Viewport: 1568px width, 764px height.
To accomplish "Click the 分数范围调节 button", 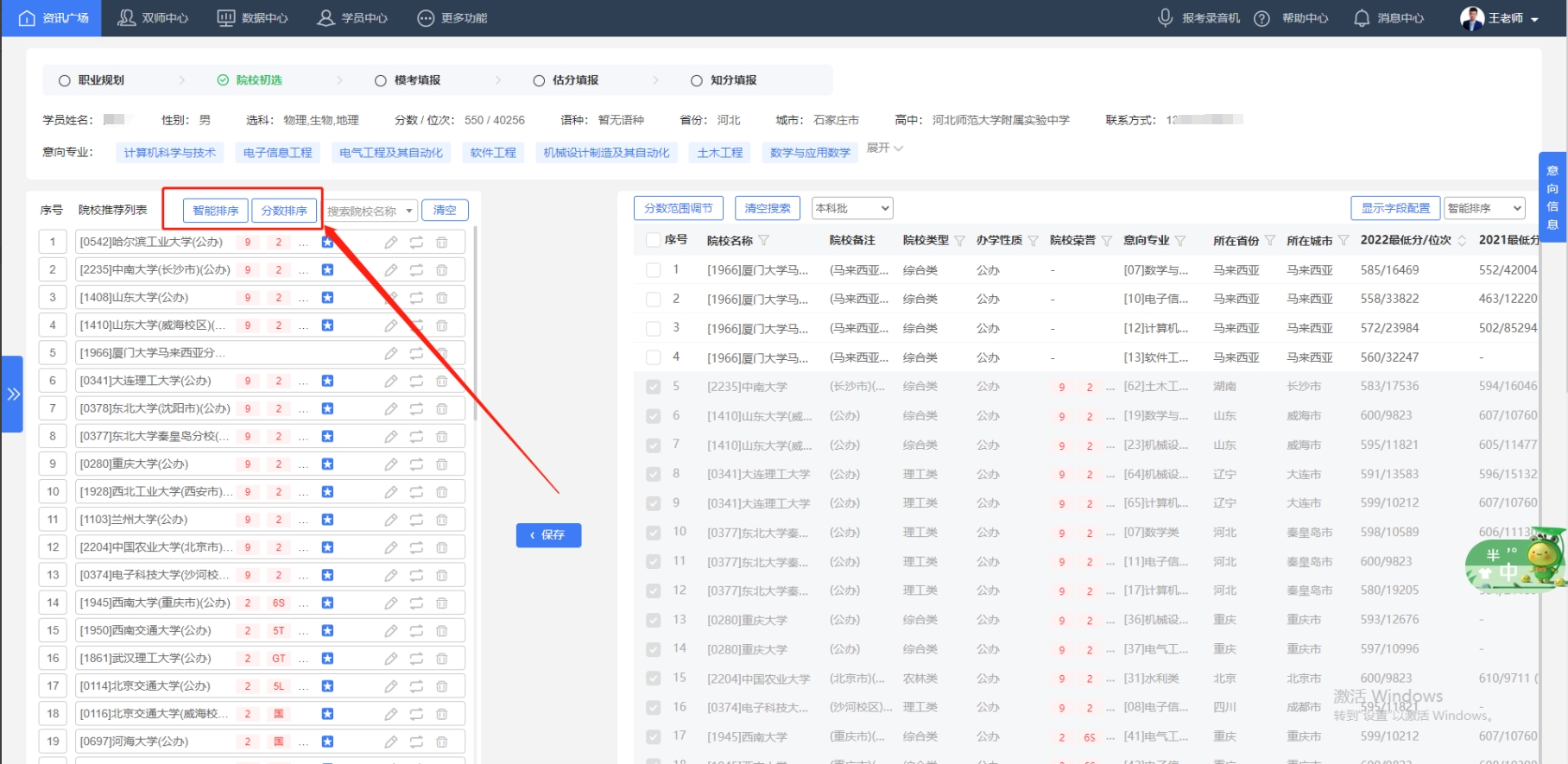I will coord(679,208).
